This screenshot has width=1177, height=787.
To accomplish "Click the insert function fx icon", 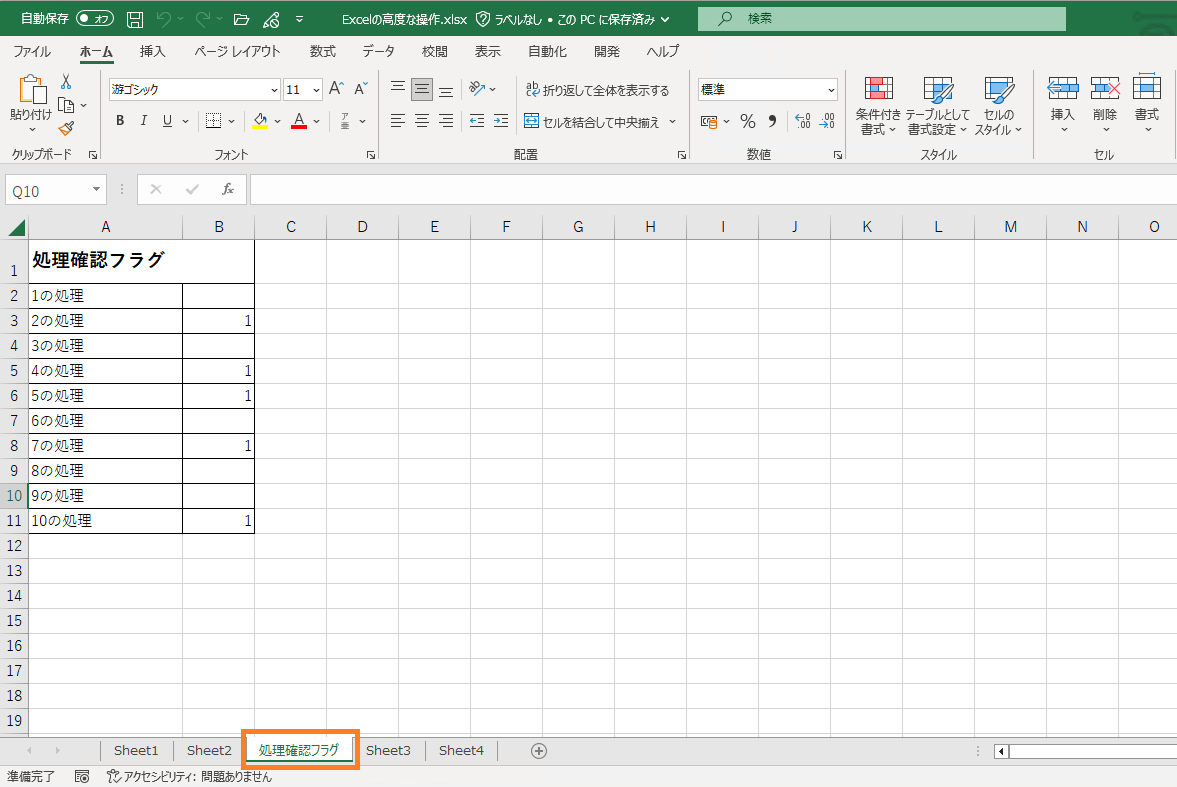I will (227, 189).
